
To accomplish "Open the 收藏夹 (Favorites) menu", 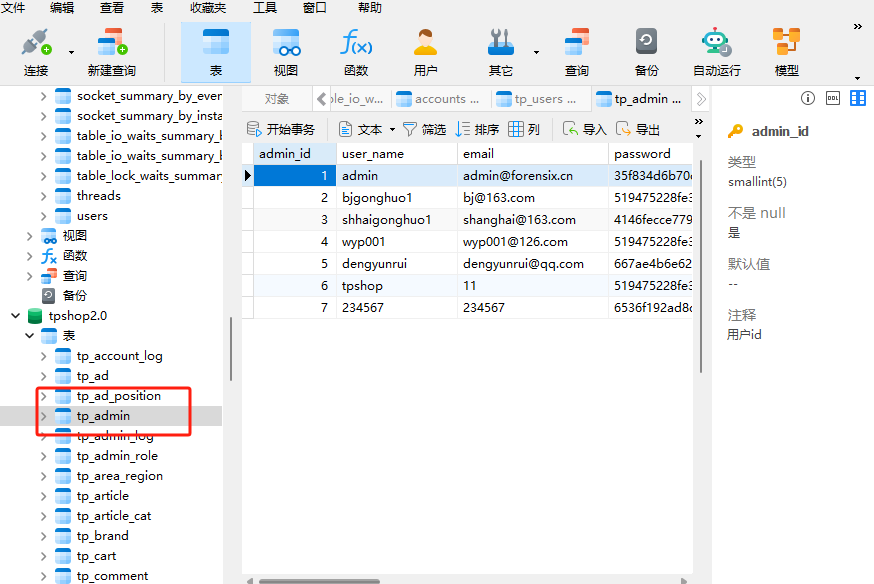I will coord(207,8).
